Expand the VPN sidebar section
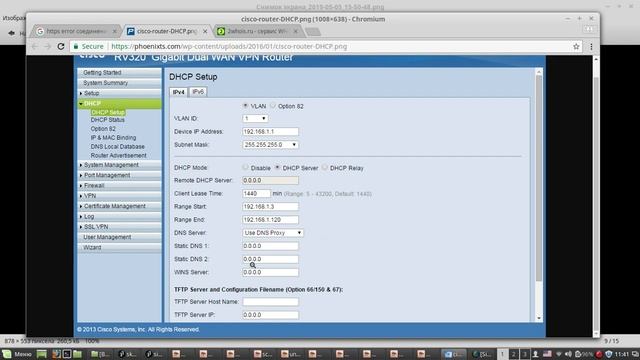The height and width of the screenshot is (360, 640). [120, 196]
